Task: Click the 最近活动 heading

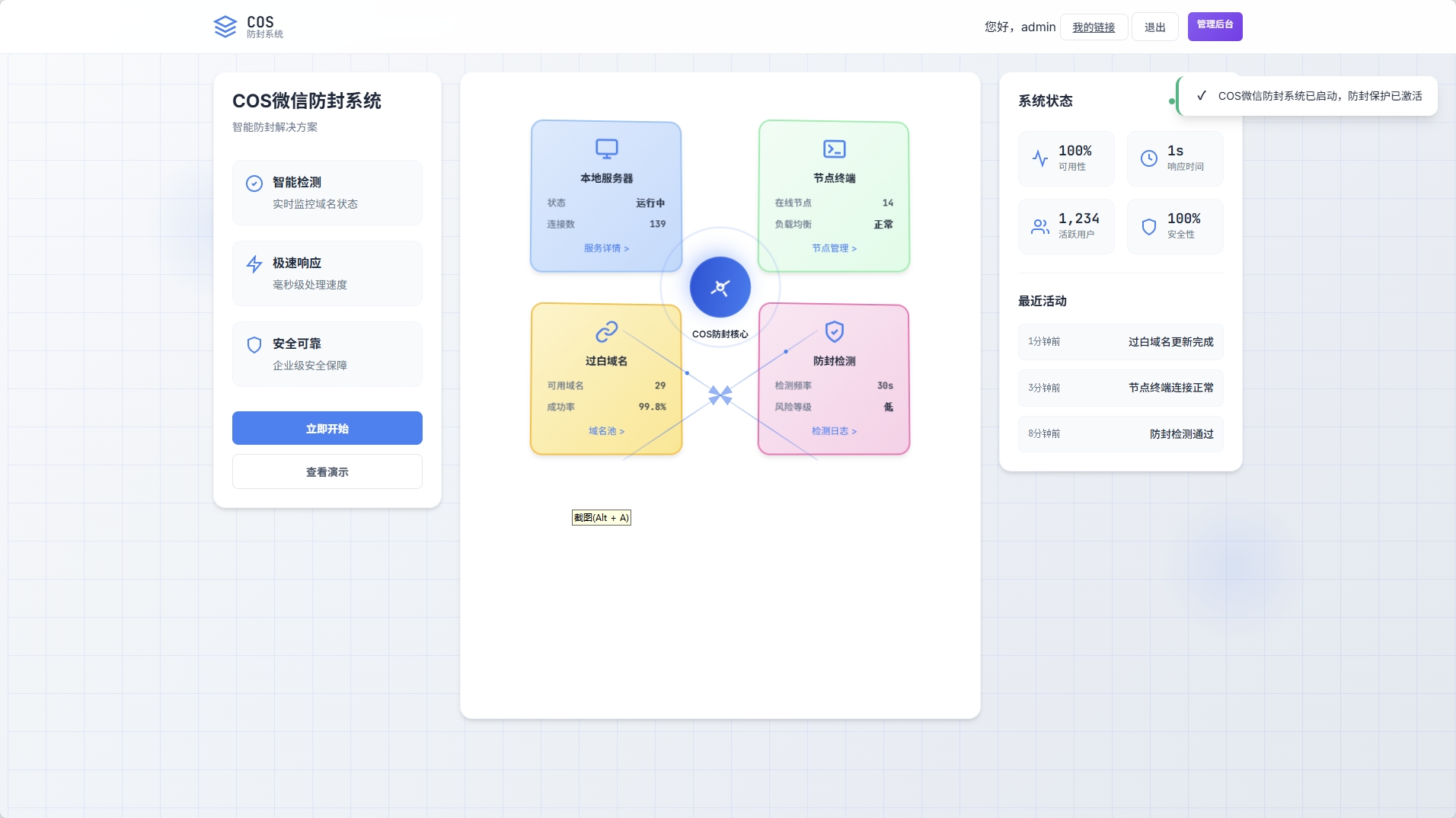Action: [1043, 301]
